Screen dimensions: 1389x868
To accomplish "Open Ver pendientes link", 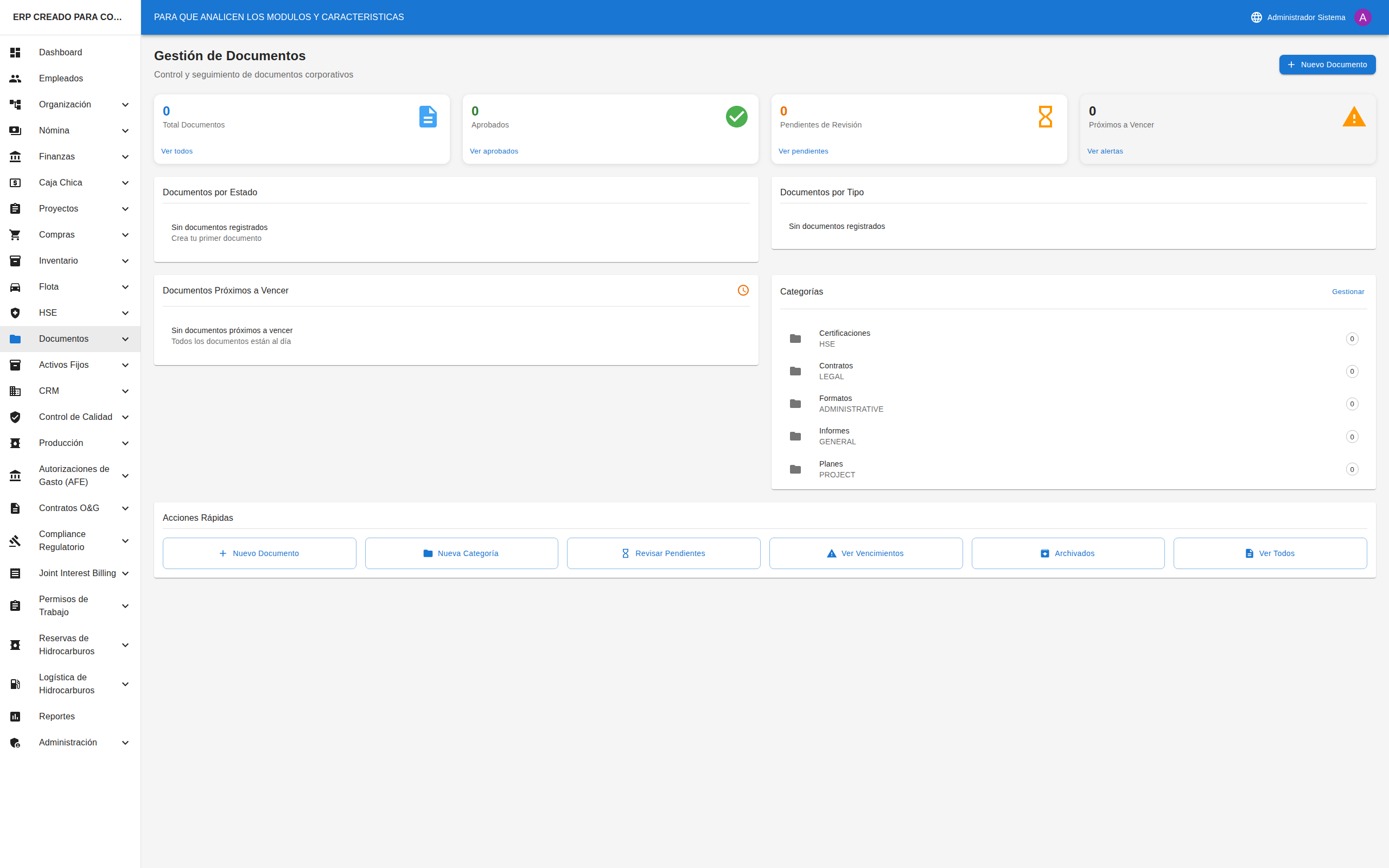I will point(803,150).
